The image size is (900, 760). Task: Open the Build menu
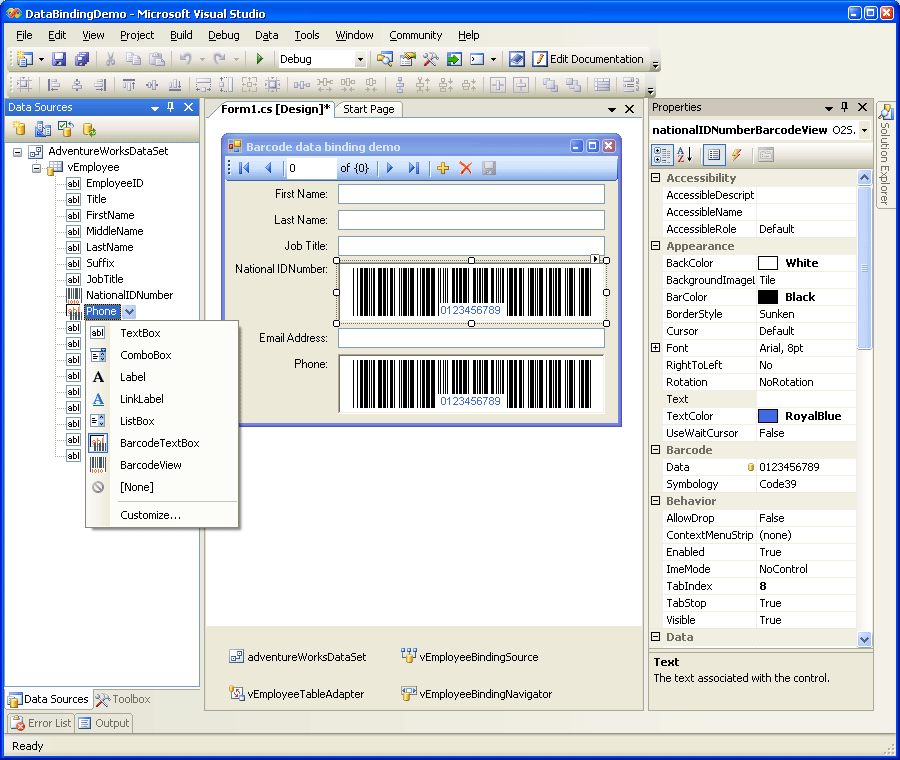[181, 35]
